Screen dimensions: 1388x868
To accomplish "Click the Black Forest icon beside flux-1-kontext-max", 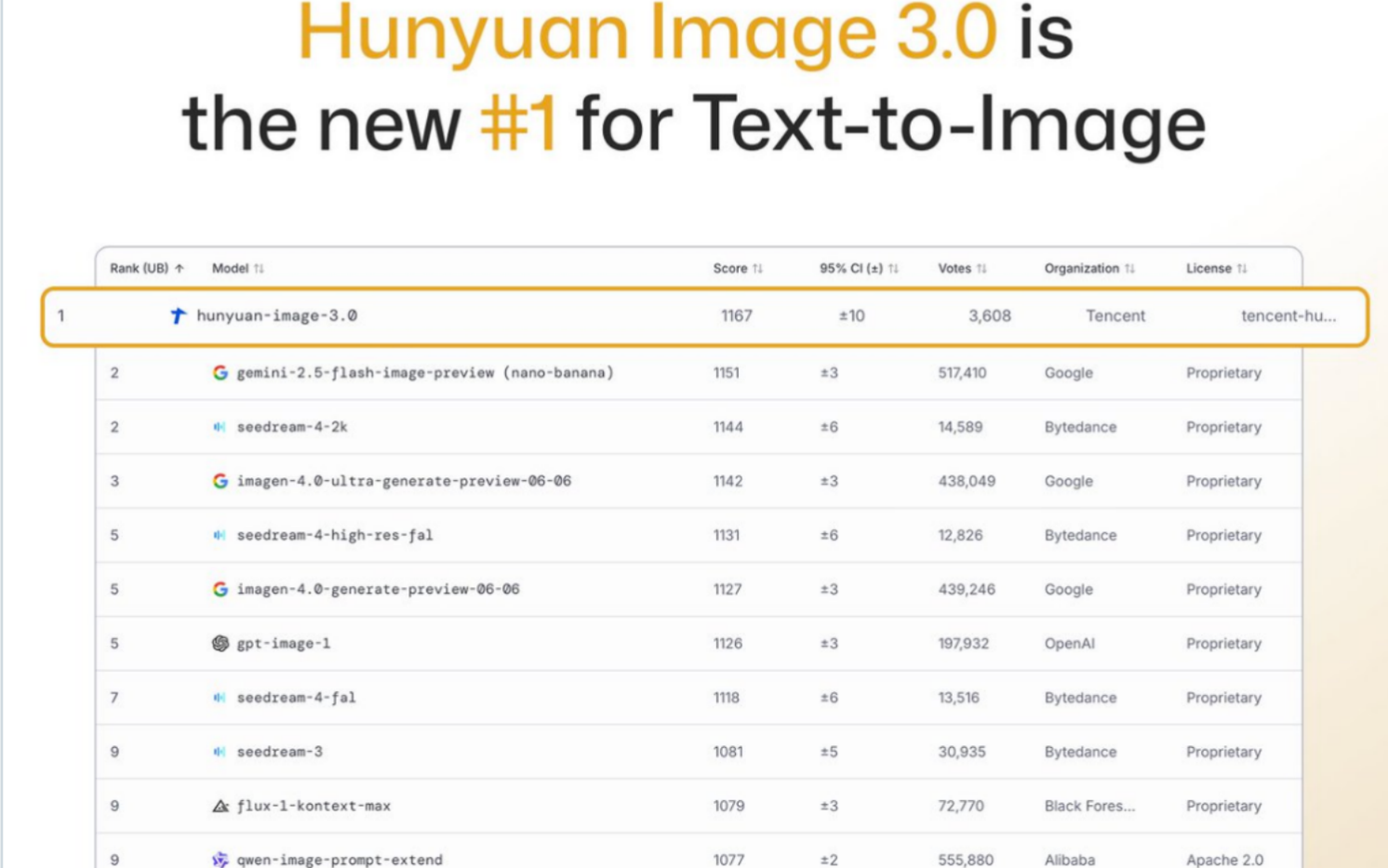I will click(x=220, y=806).
